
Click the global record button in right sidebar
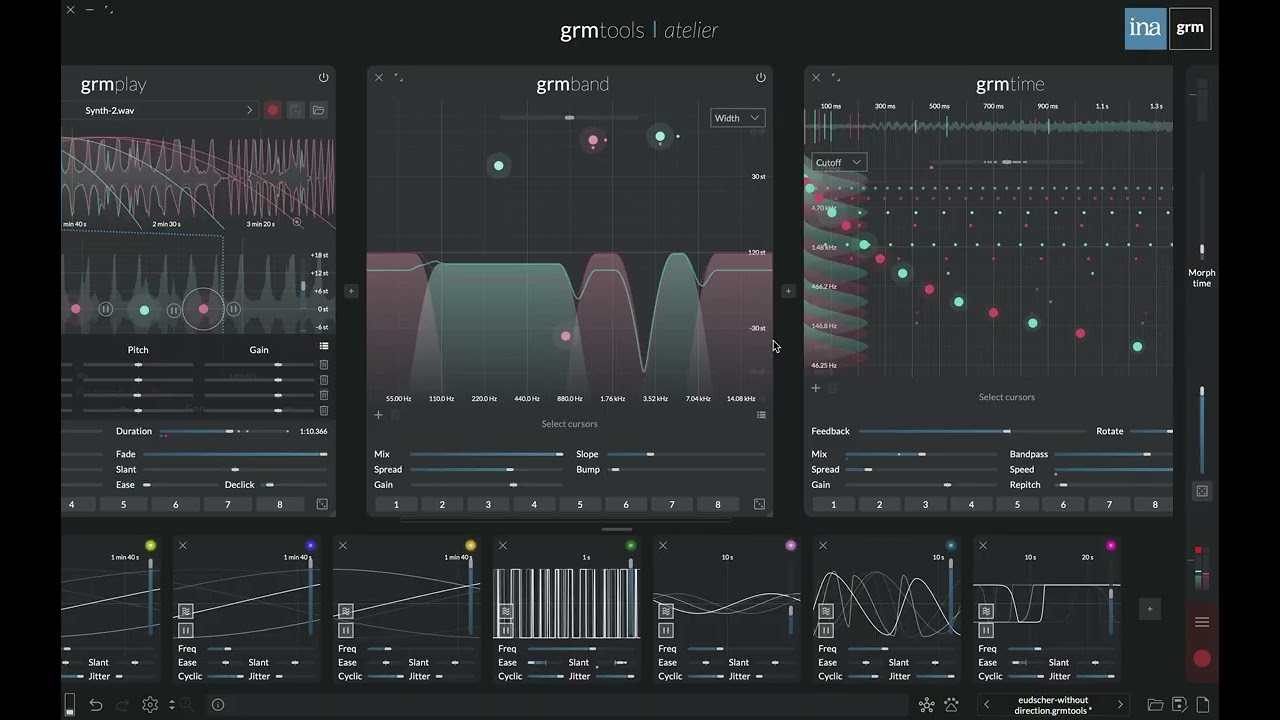coord(1202,658)
